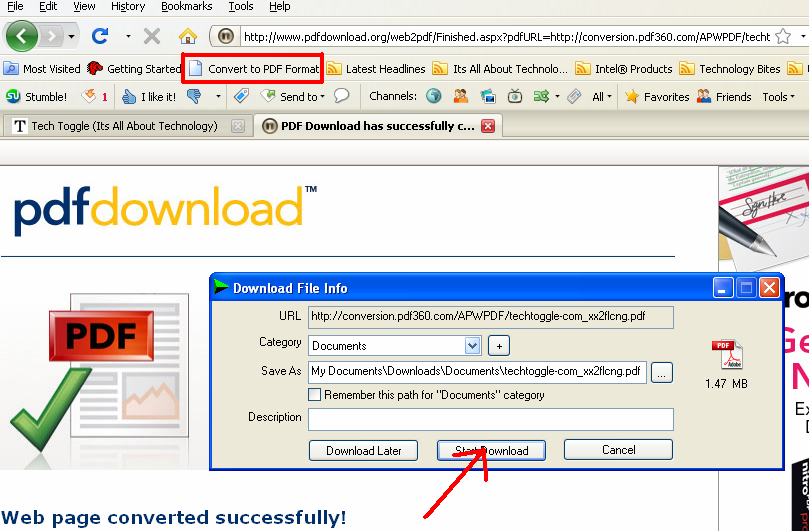This screenshot has width=809, height=531.
Task: Open the Intel® Products feed bookmark
Action: point(624,69)
